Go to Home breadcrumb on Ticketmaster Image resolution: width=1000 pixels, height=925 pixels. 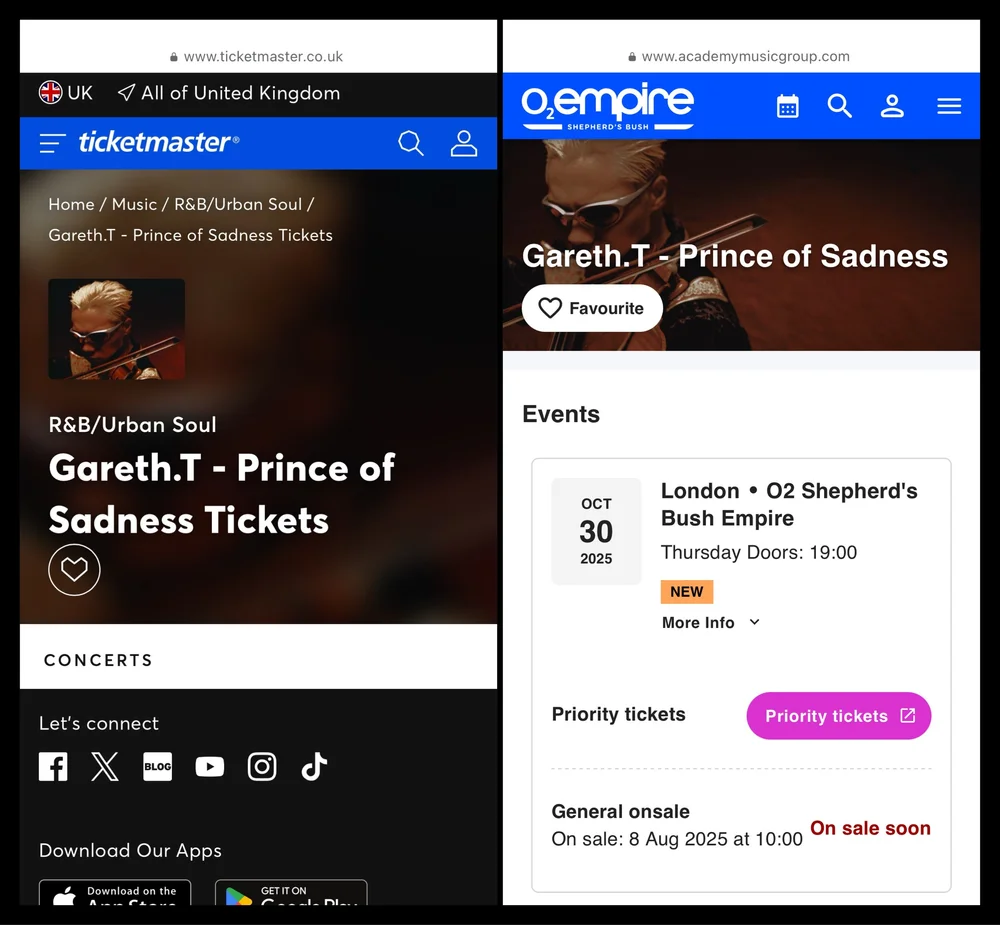(71, 204)
